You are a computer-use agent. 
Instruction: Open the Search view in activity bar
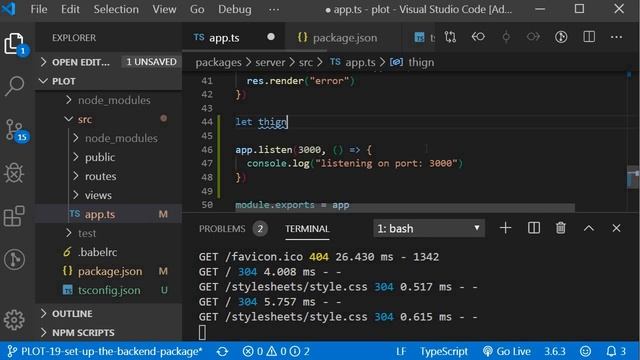pos(15,86)
